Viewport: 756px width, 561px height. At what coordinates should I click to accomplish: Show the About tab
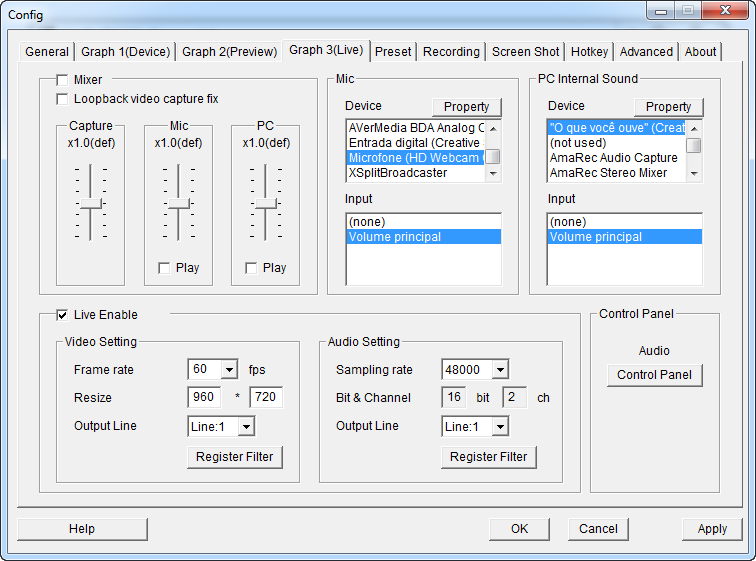[x=701, y=52]
